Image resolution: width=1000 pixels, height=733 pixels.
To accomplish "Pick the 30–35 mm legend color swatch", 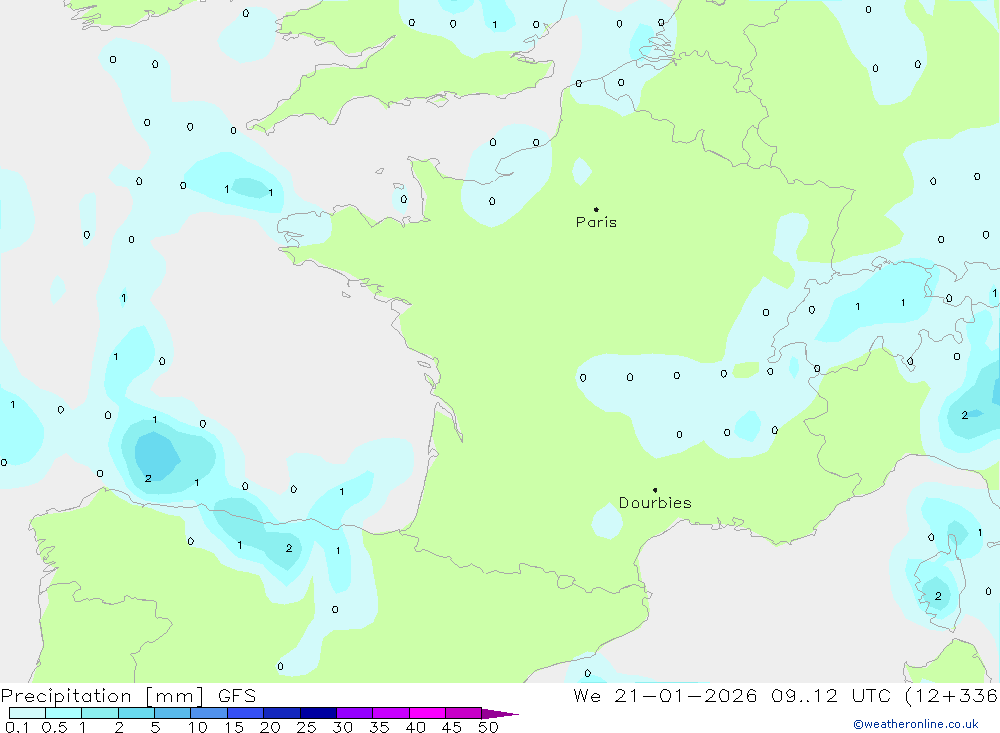I will (x=355, y=713).
